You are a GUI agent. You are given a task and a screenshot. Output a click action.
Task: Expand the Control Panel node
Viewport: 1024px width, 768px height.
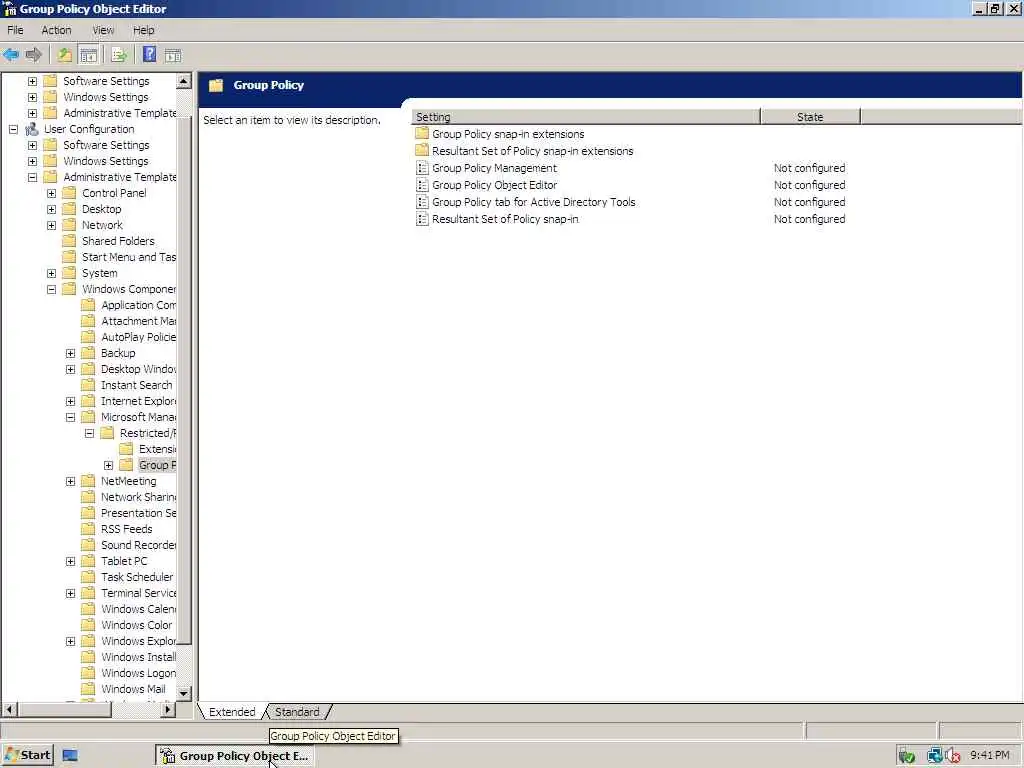(51, 193)
